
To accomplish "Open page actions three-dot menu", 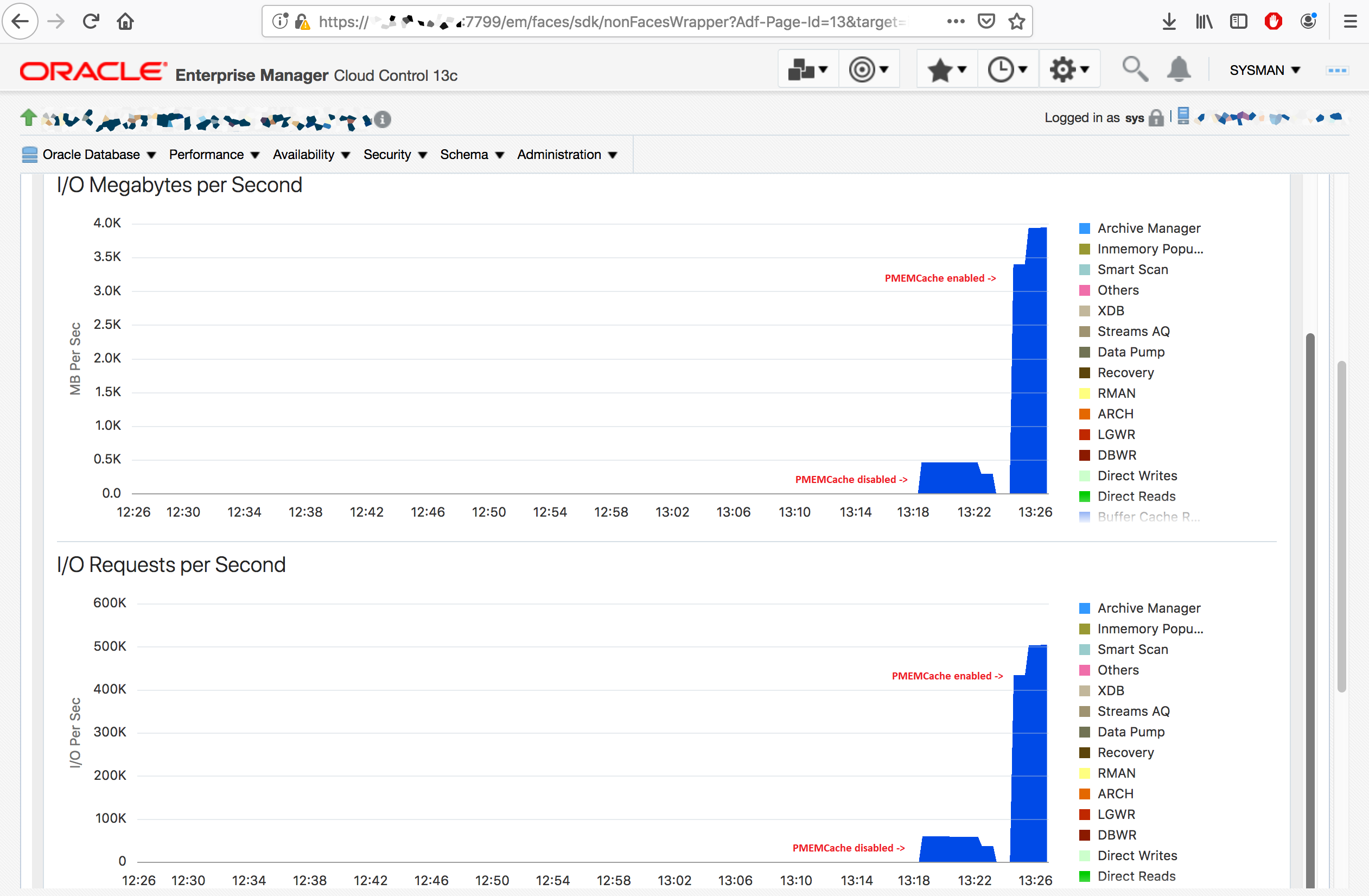I will (x=956, y=21).
